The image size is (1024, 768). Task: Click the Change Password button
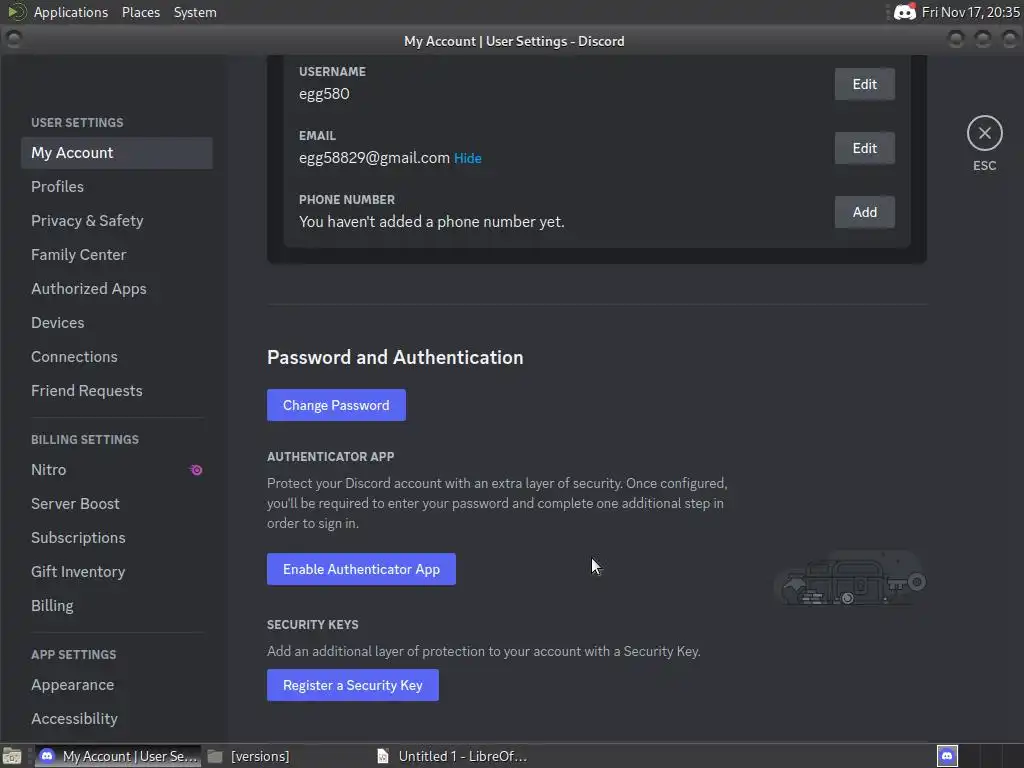[336, 405]
